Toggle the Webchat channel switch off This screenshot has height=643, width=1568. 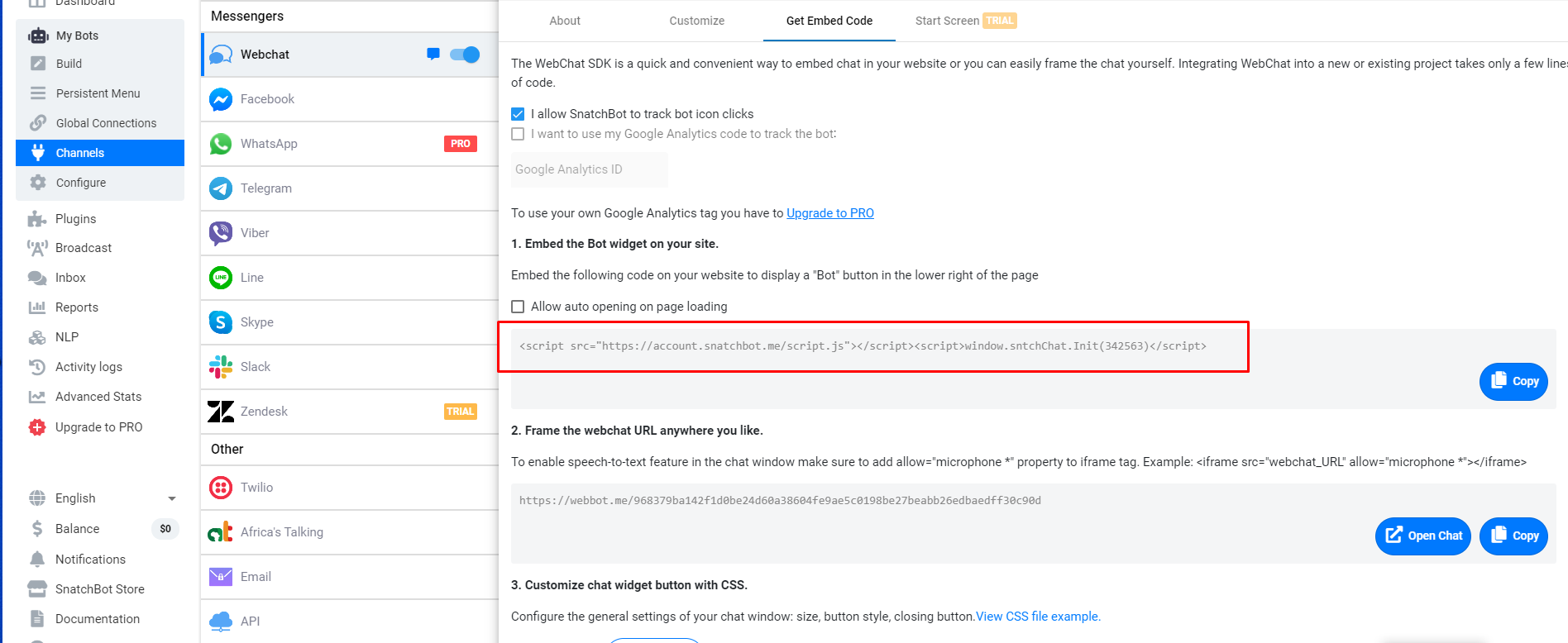click(465, 55)
